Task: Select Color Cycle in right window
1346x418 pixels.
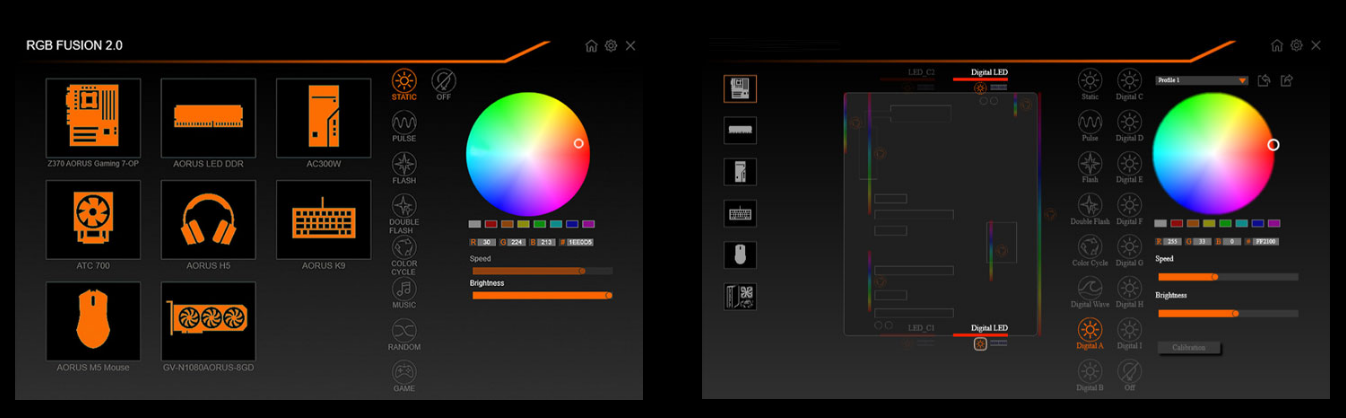Action: point(1090,251)
